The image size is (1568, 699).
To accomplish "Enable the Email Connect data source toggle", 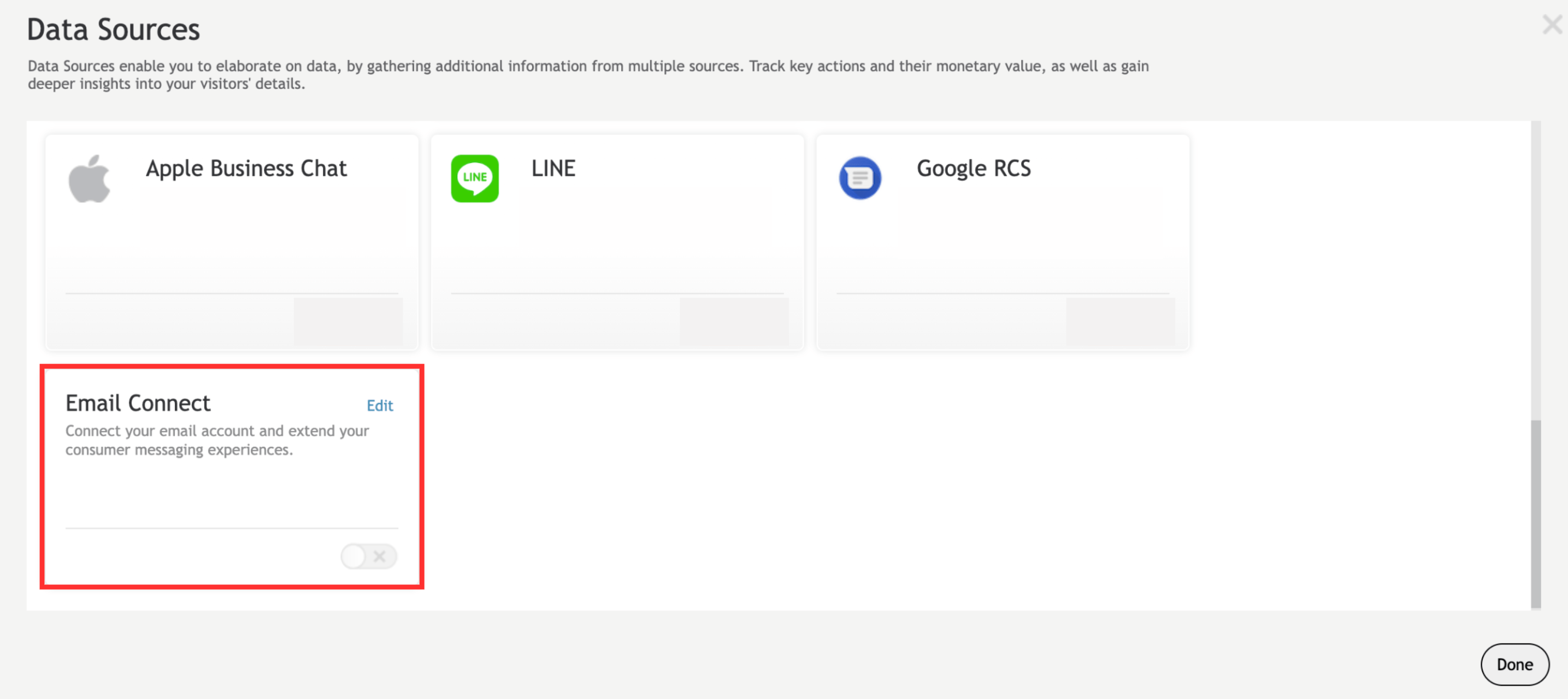I will point(368,556).
